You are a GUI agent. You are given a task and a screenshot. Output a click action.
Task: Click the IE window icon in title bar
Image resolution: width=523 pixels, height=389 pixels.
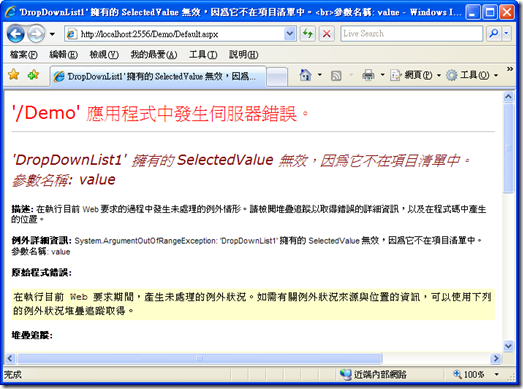click(10, 12)
